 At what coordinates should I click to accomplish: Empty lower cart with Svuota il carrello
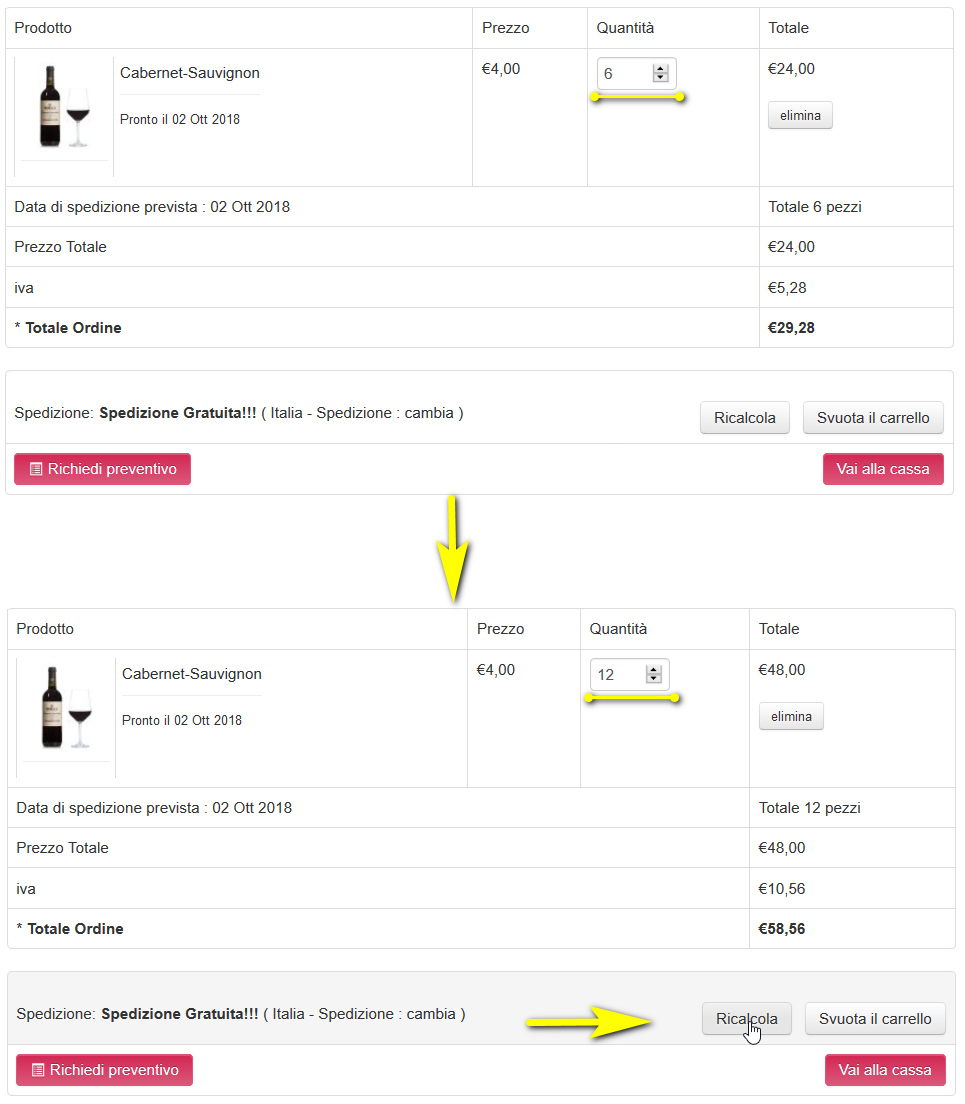click(x=876, y=1019)
